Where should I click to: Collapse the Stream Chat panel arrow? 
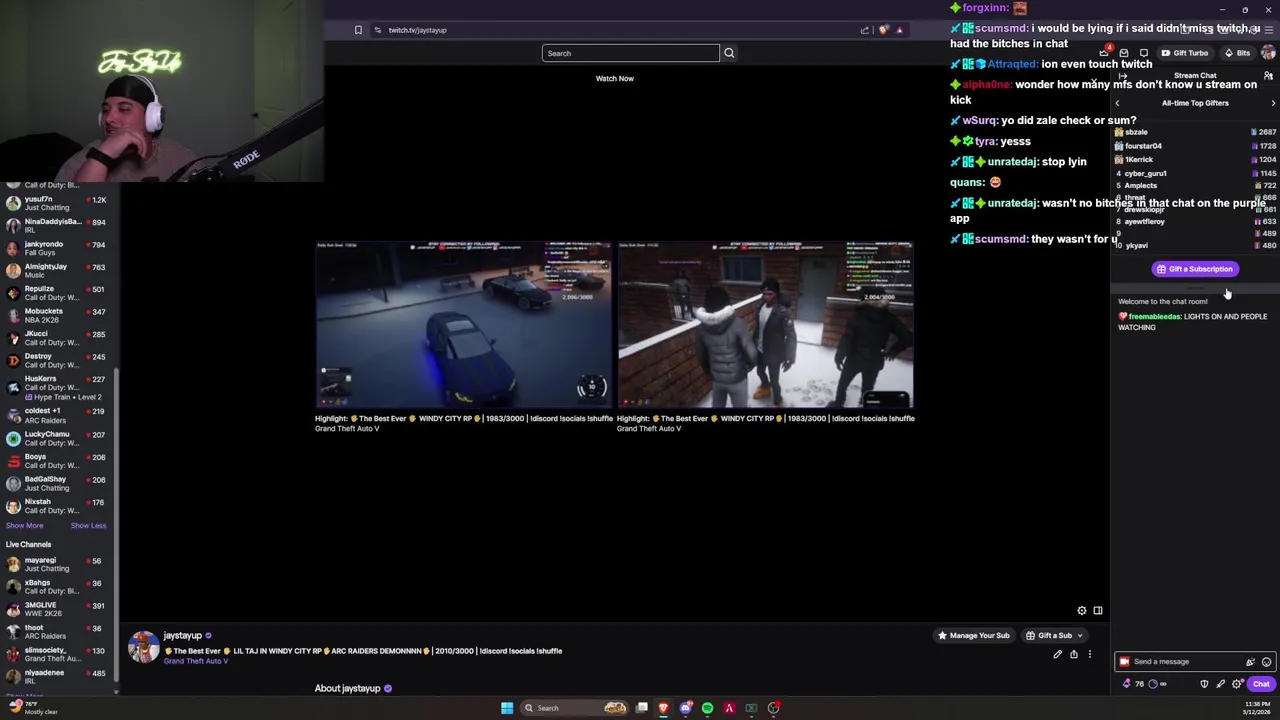click(x=1123, y=76)
